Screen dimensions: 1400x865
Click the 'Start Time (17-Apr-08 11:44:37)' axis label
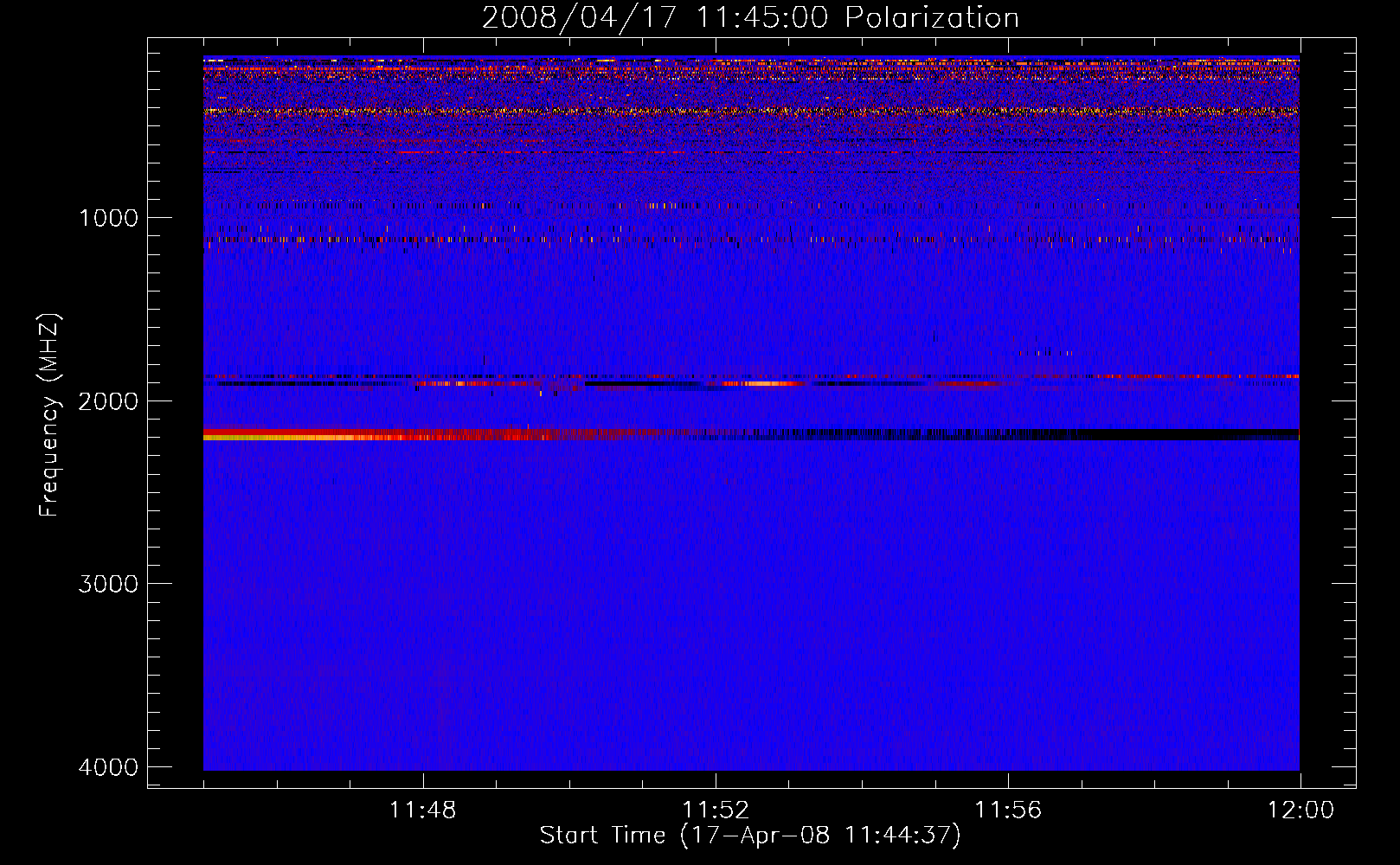[x=750, y=836]
